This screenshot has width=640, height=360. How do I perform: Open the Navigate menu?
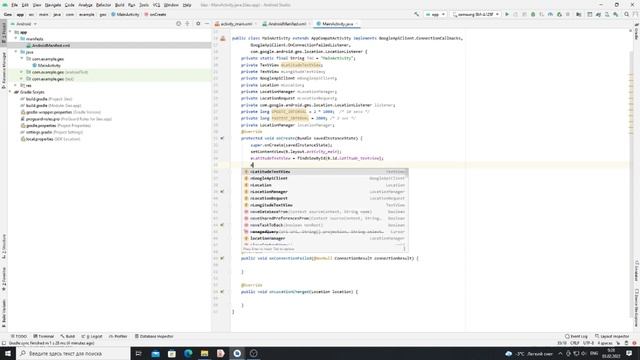(53, 5)
